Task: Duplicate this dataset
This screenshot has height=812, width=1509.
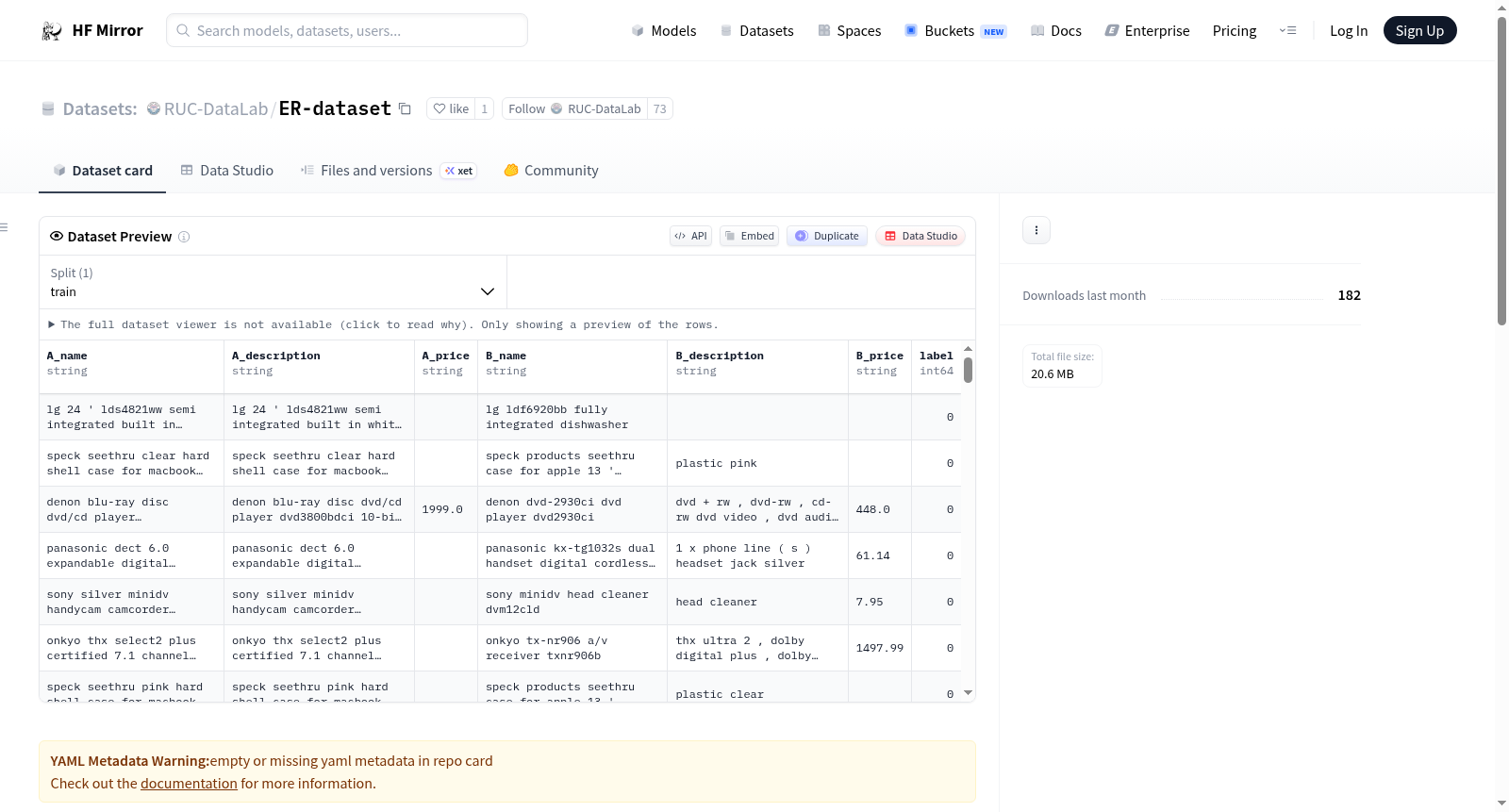Action: (x=827, y=236)
